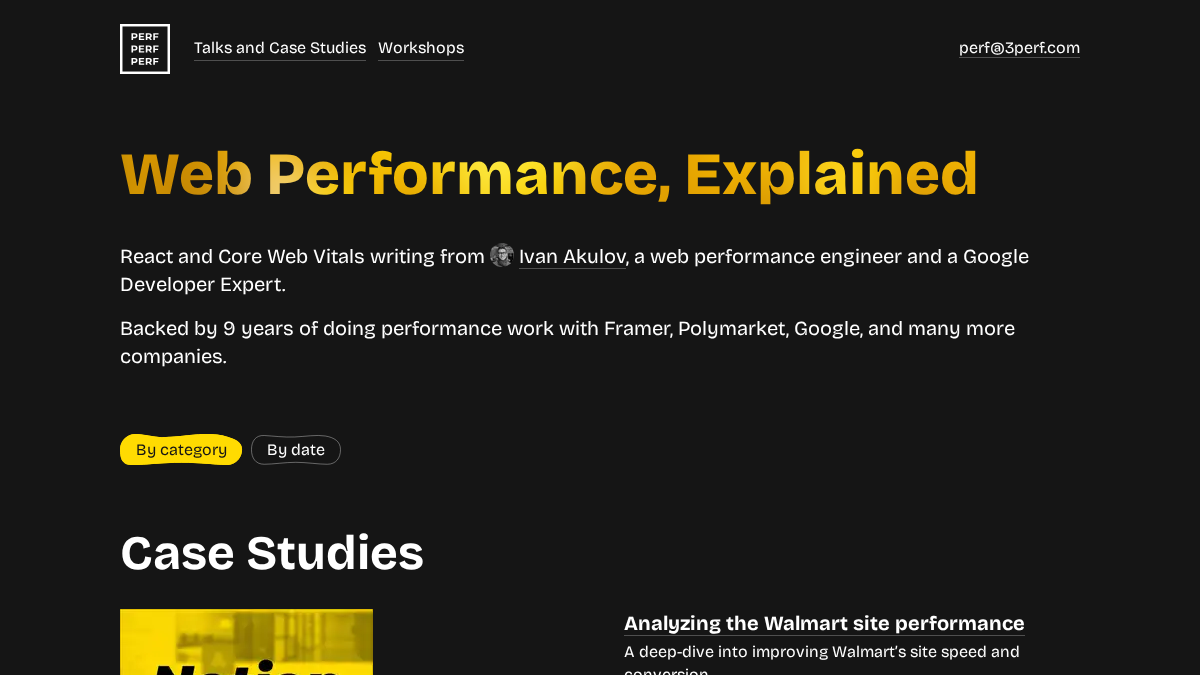Open Analyzing the Walmart site performance article
This screenshot has width=1200, height=675.
[824, 624]
